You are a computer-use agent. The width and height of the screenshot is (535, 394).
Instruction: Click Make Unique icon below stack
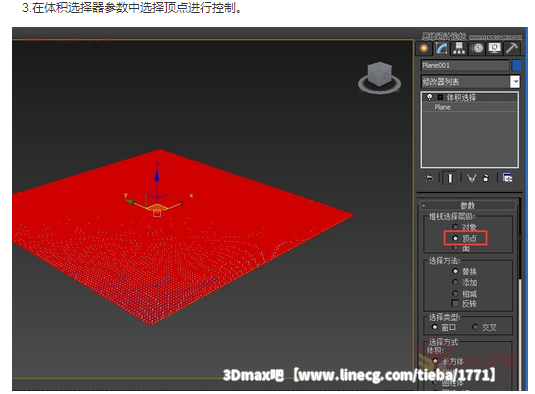pos(472,178)
